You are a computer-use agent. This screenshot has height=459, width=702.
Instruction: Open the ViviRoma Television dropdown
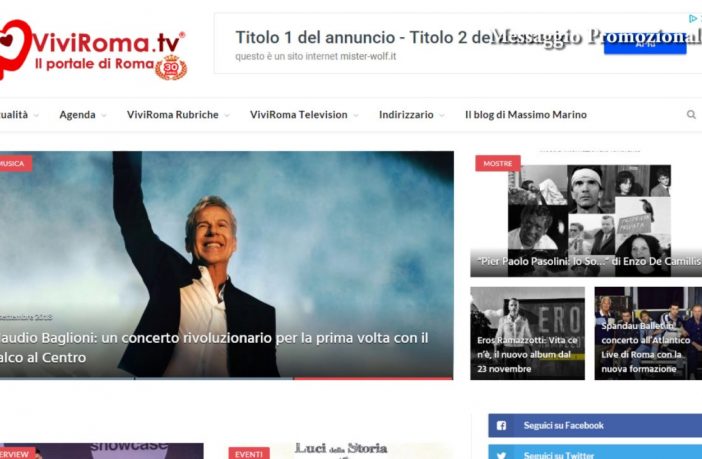[x=355, y=115]
